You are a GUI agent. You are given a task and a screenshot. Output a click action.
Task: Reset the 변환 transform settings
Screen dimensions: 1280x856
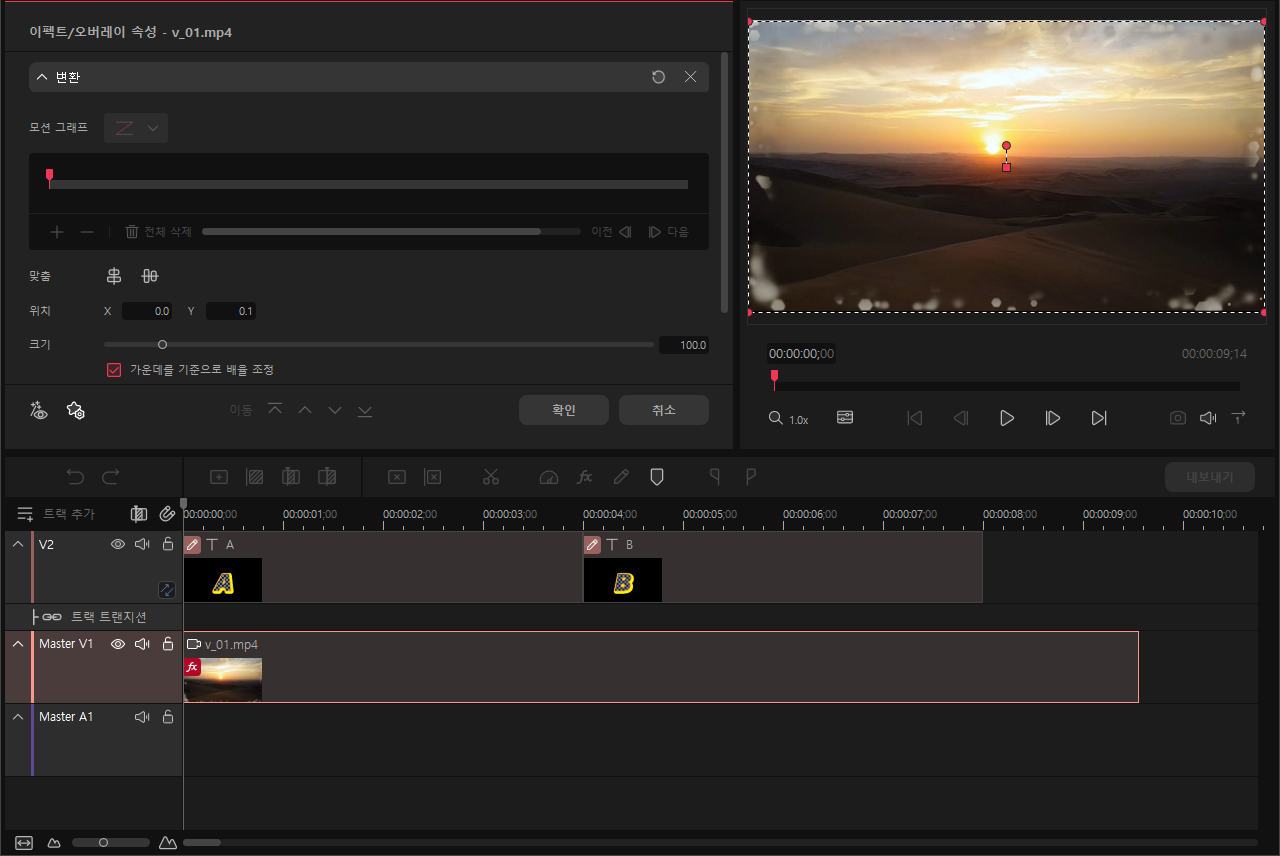(x=658, y=77)
